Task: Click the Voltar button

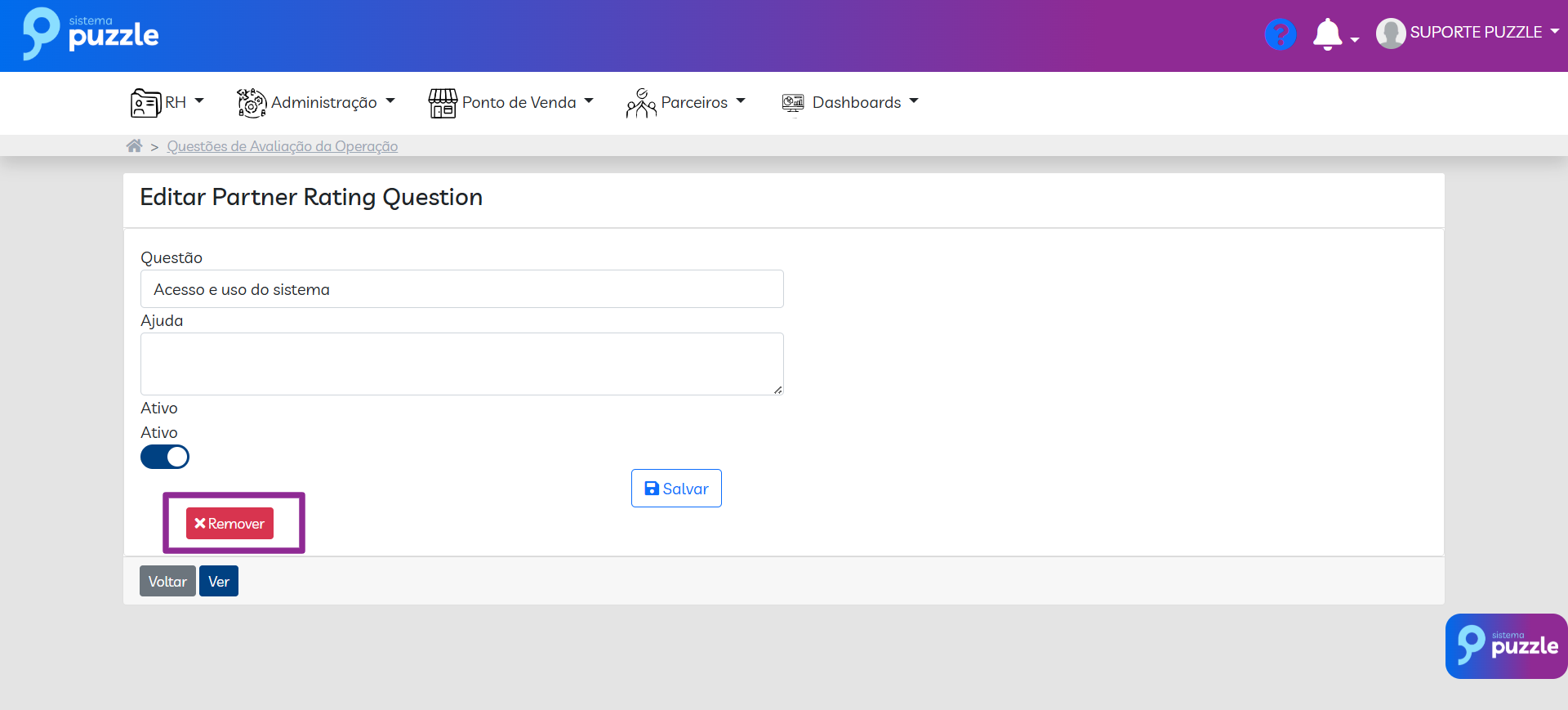Action: [167, 582]
